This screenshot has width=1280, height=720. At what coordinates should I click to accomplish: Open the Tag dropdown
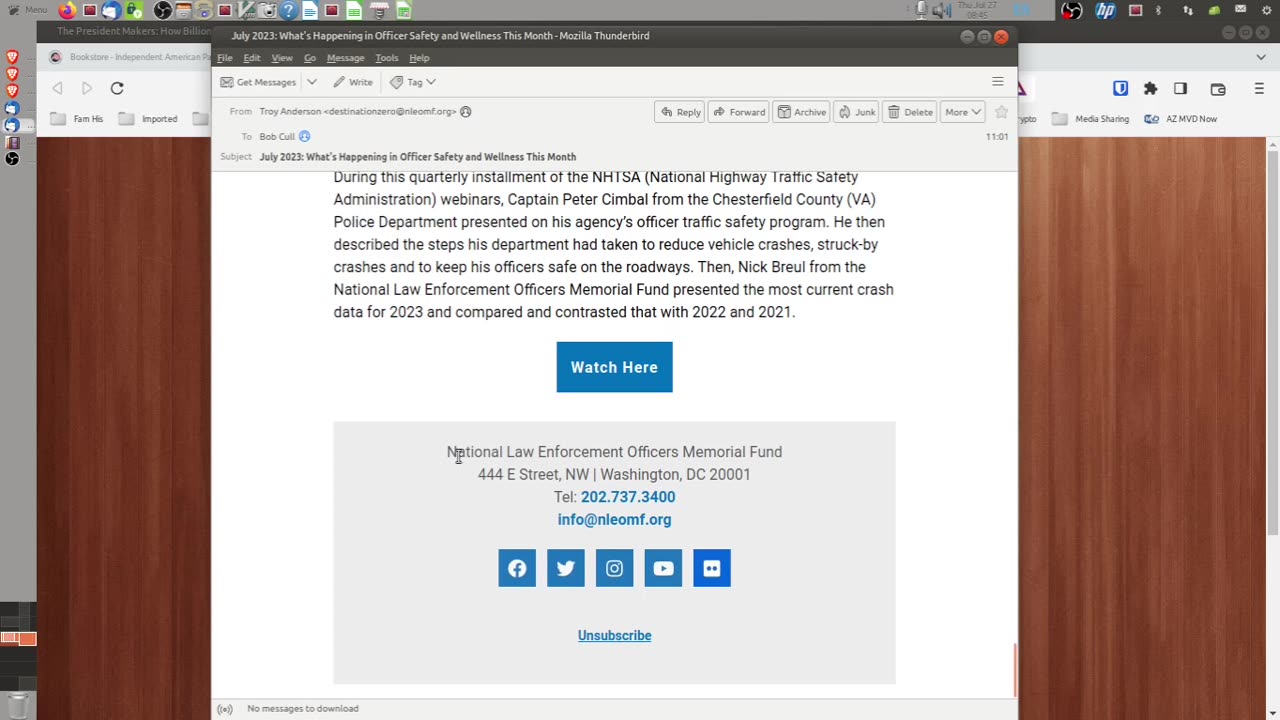[x=413, y=82]
